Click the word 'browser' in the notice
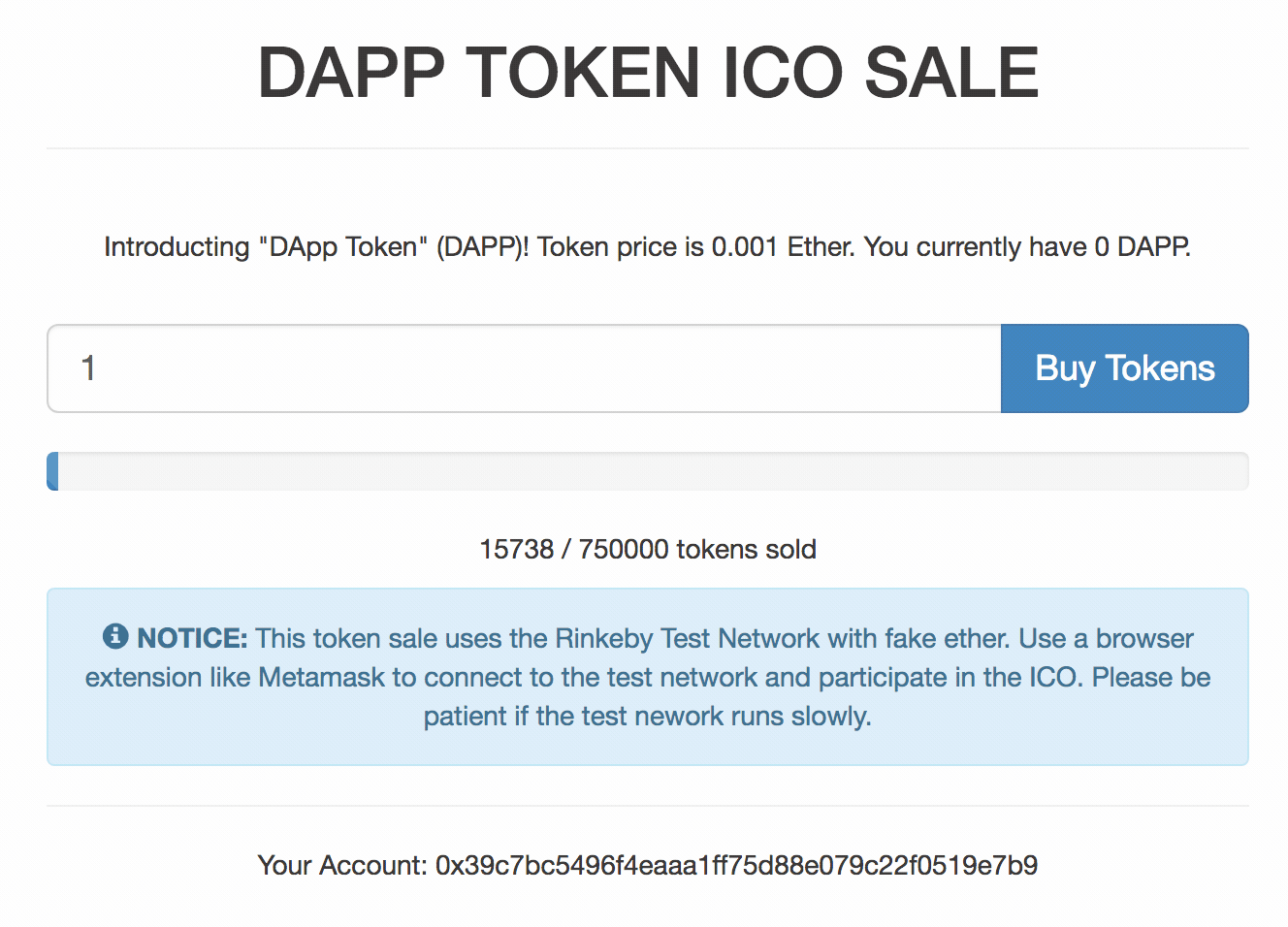1288x927 pixels. click(x=1144, y=638)
